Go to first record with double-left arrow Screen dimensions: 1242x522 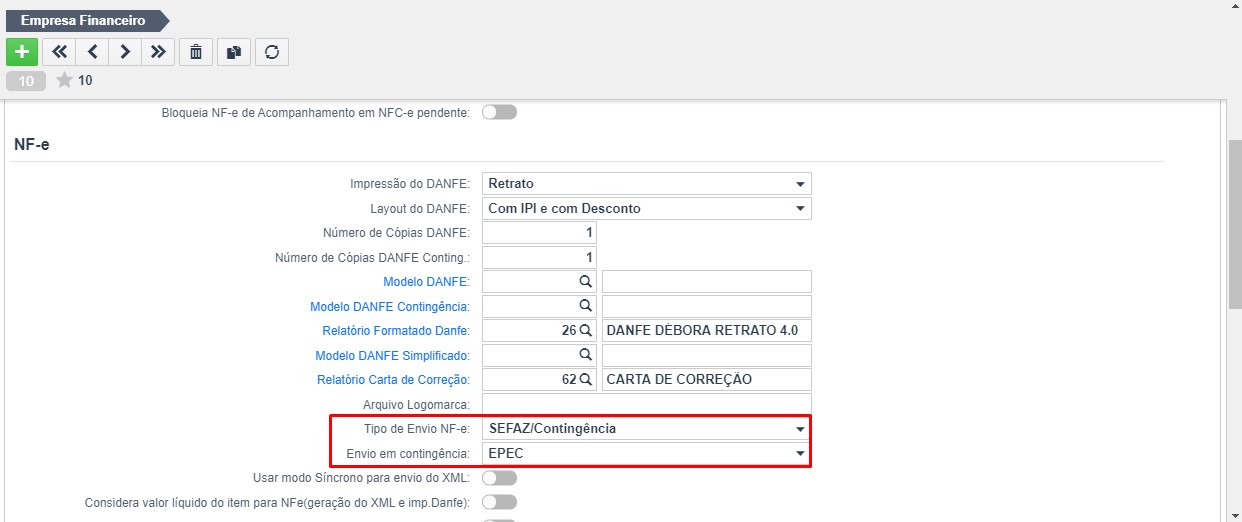[x=59, y=52]
